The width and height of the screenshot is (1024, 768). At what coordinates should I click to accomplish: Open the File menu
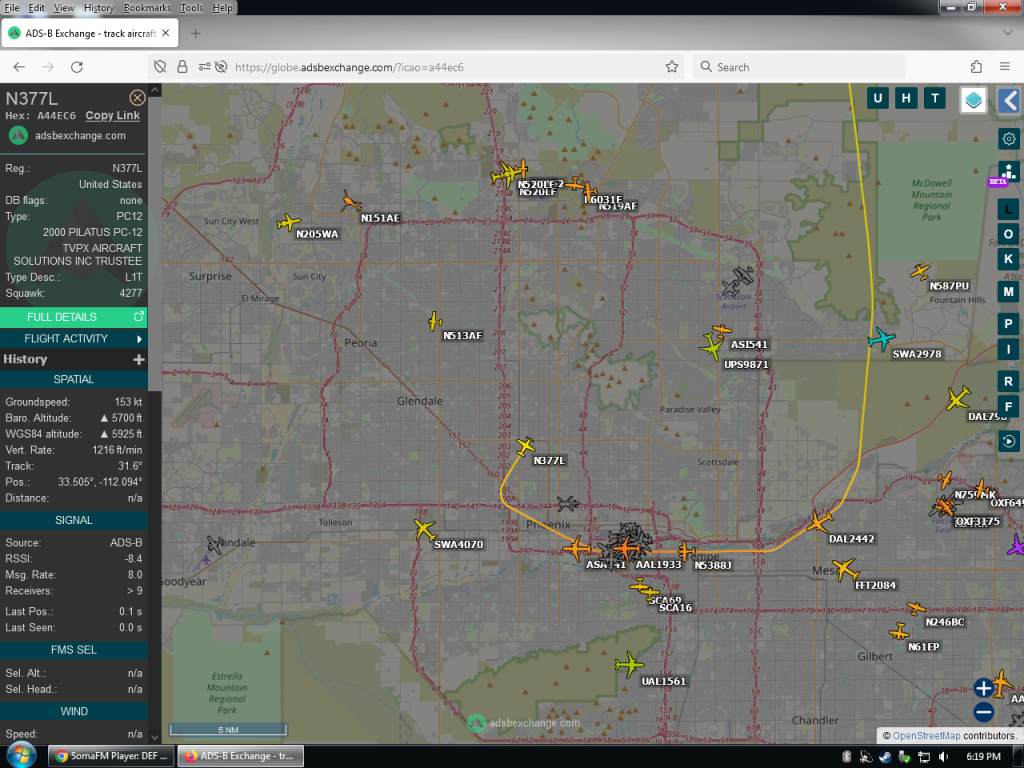click(x=12, y=8)
